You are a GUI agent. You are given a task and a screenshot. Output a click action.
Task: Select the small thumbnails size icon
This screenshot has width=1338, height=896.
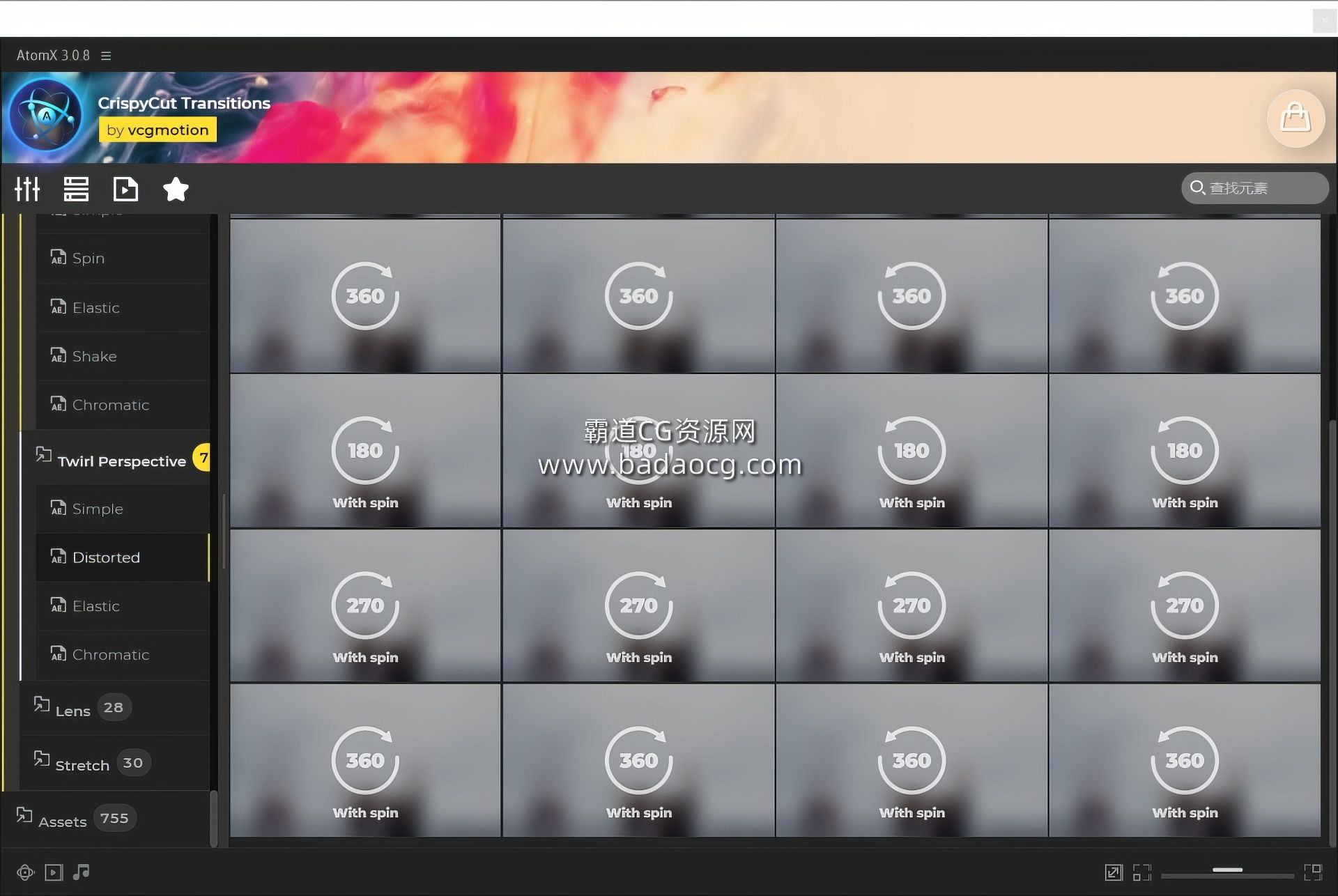pos(1141,872)
